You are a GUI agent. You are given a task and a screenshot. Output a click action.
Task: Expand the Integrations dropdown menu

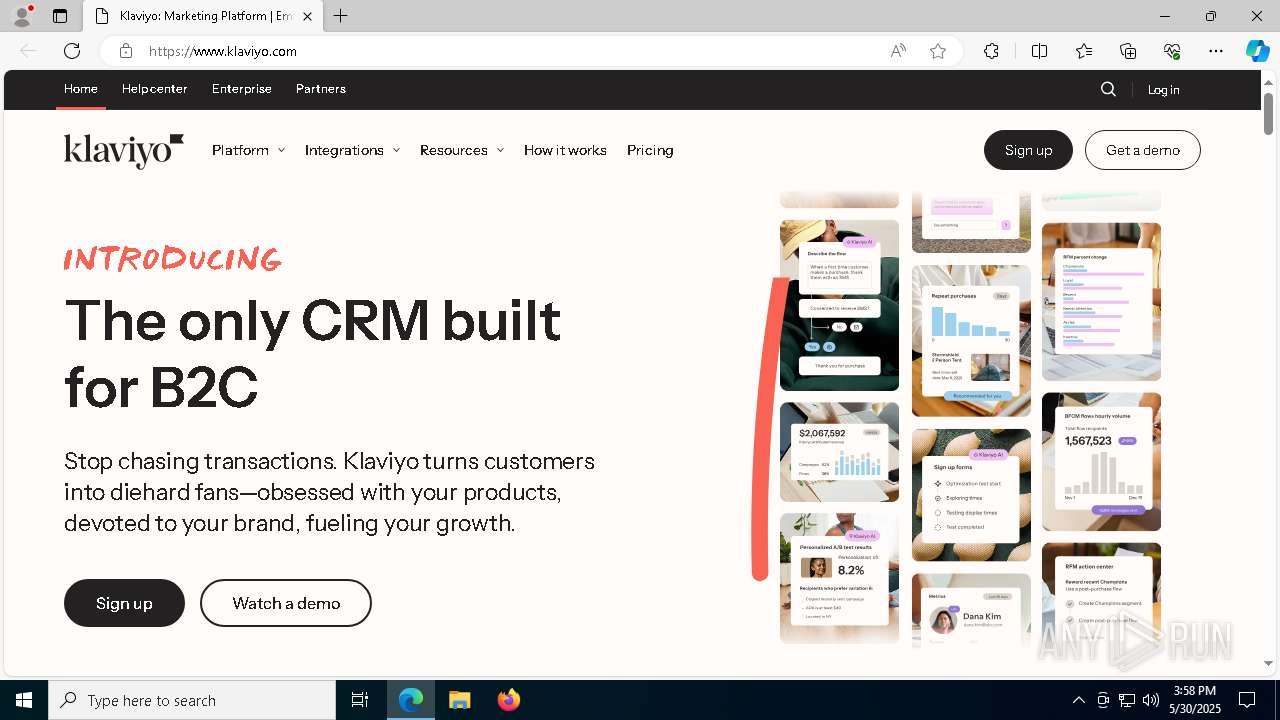coord(352,150)
